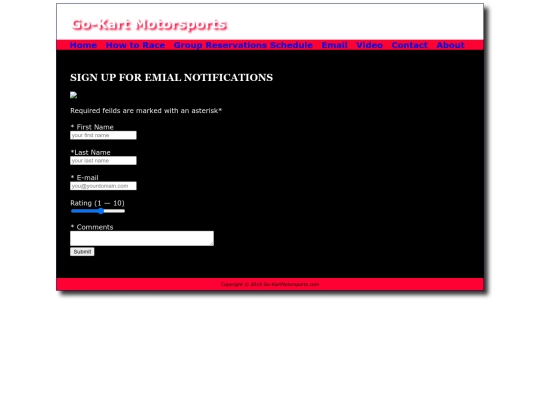Adjust the Rating slider
Screen dimensions: 540x405
(98, 211)
